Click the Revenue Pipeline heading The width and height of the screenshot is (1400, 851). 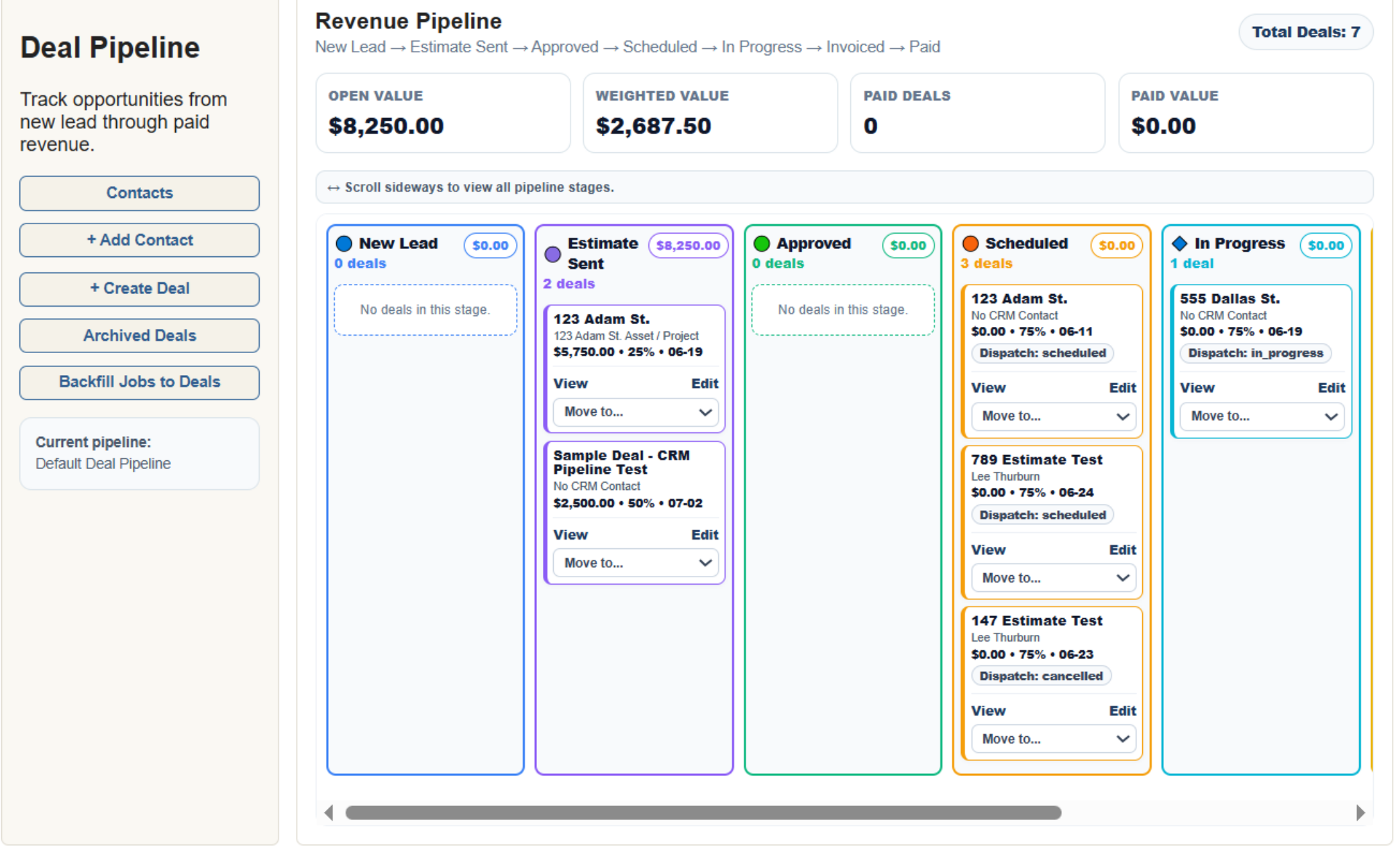tap(408, 21)
